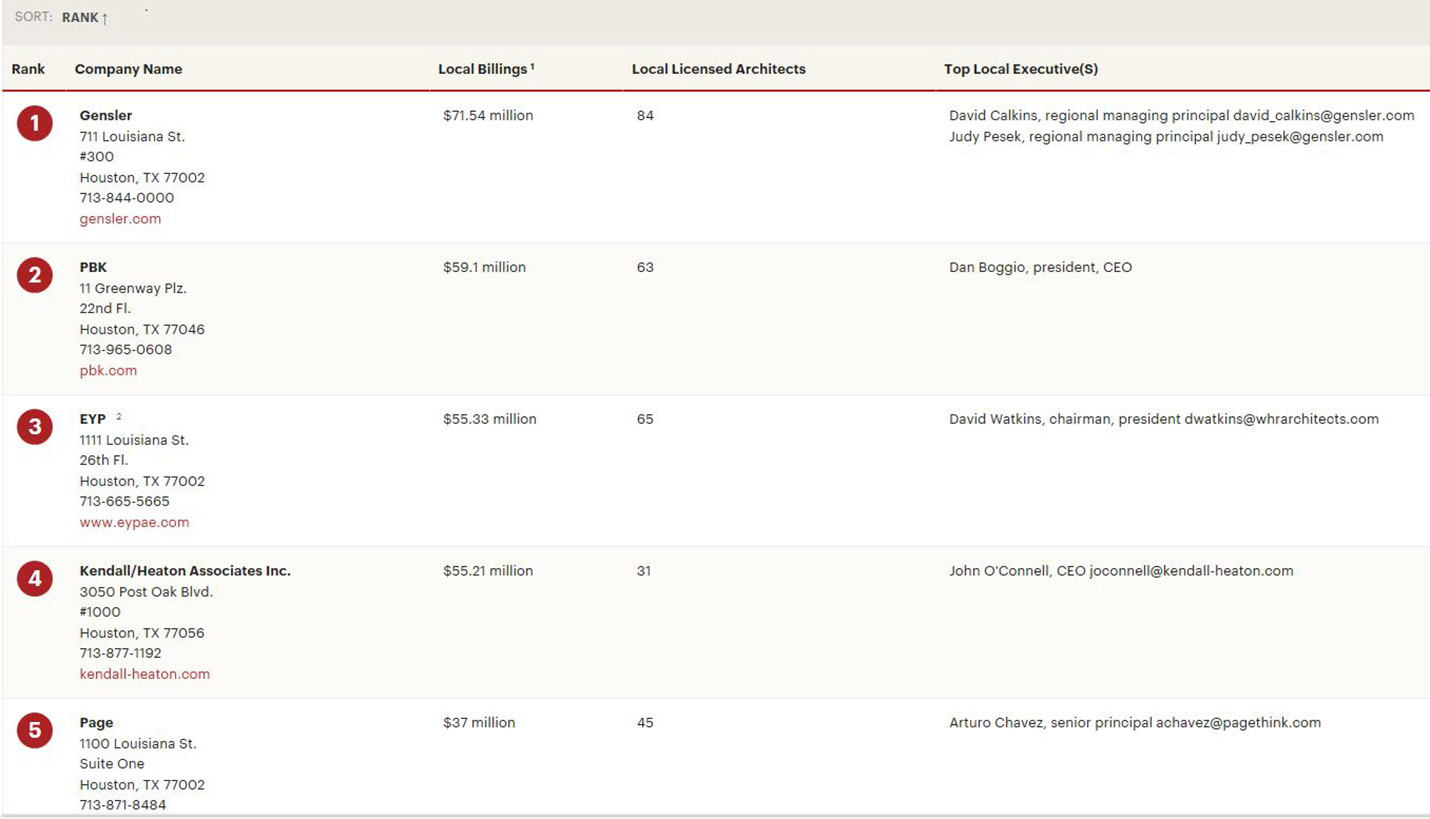Select the Kendall/Heaton Associates Inc. company name
Viewport: 1430px width, 819px height.
click(x=185, y=572)
